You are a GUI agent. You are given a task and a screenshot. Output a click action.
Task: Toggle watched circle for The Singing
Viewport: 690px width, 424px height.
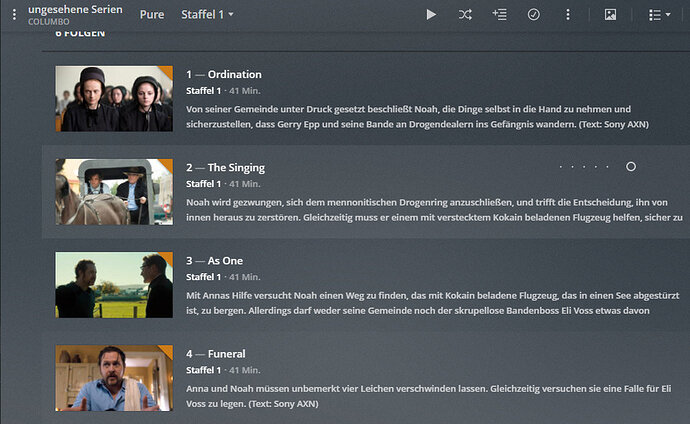tap(631, 166)
